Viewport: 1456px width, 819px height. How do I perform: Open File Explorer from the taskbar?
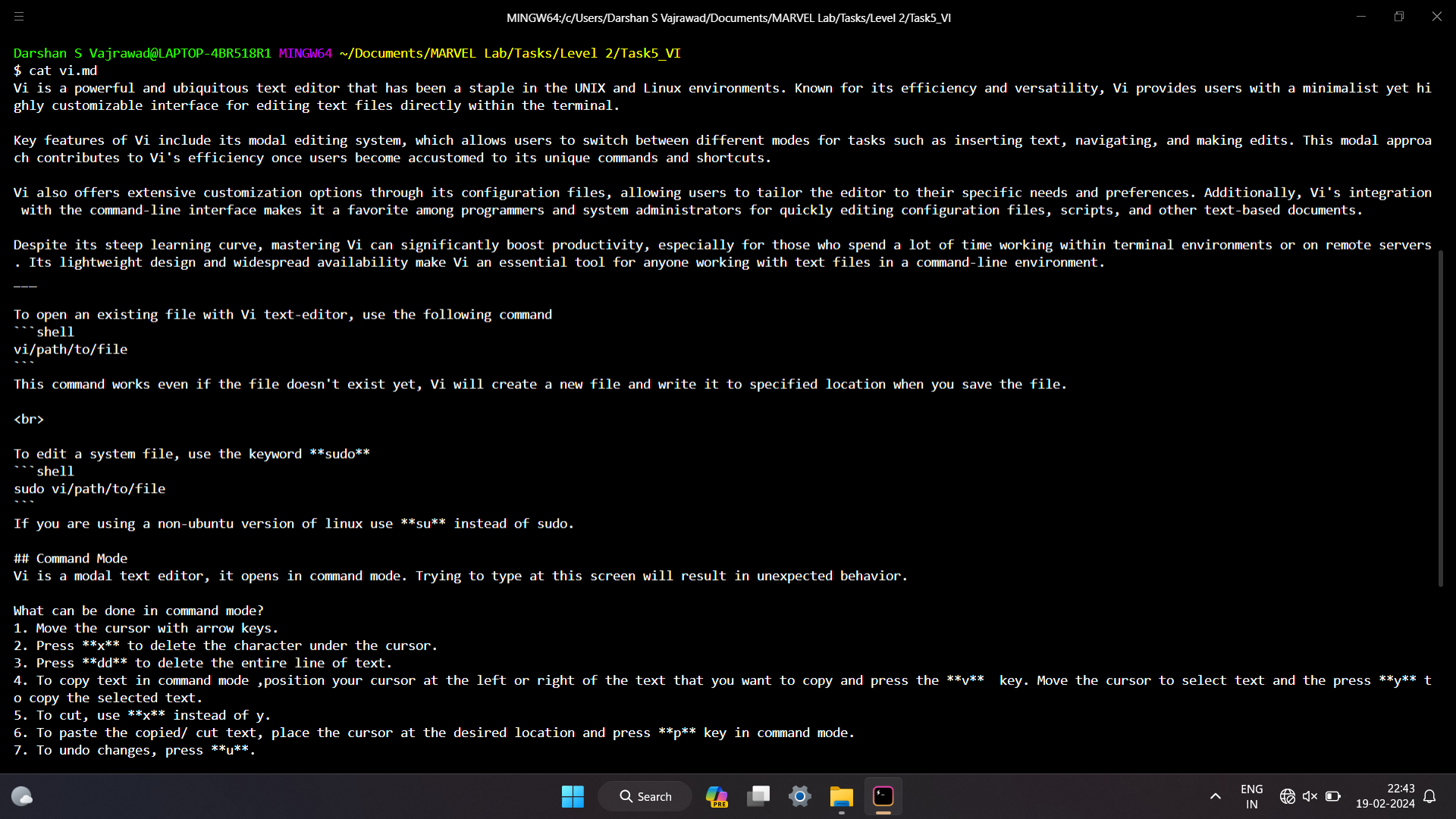[841, 796]
